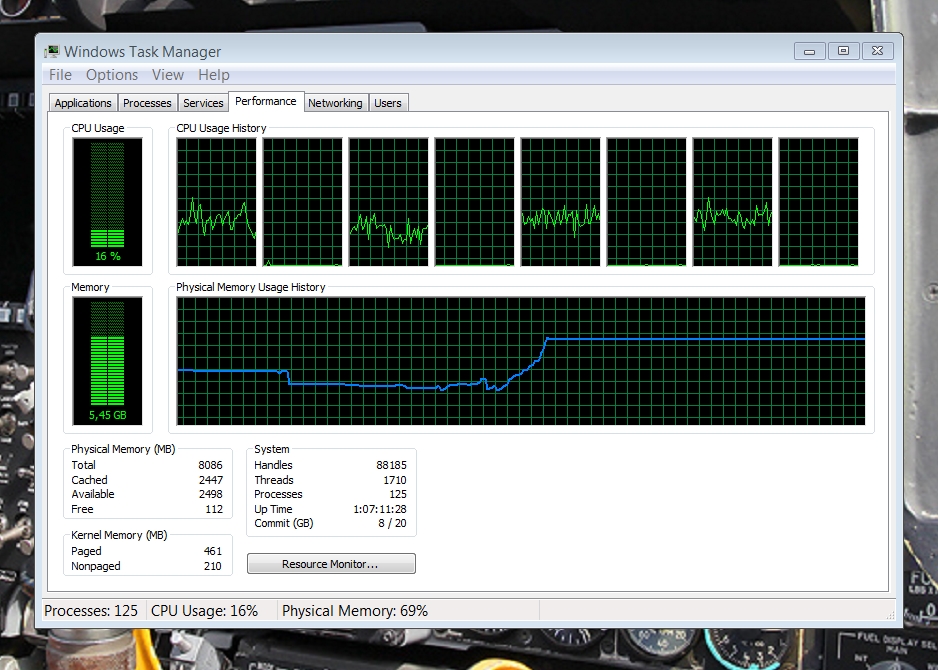Close the Windows Task Manager window

[878, 51]
